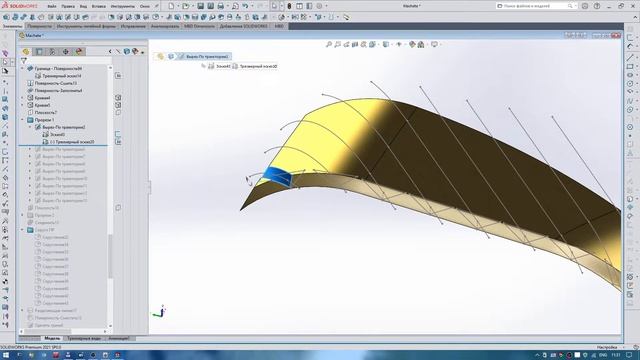The image size is (640, 360).
Task: Click the Save icon in top toolbar
Action: point(200,6)
